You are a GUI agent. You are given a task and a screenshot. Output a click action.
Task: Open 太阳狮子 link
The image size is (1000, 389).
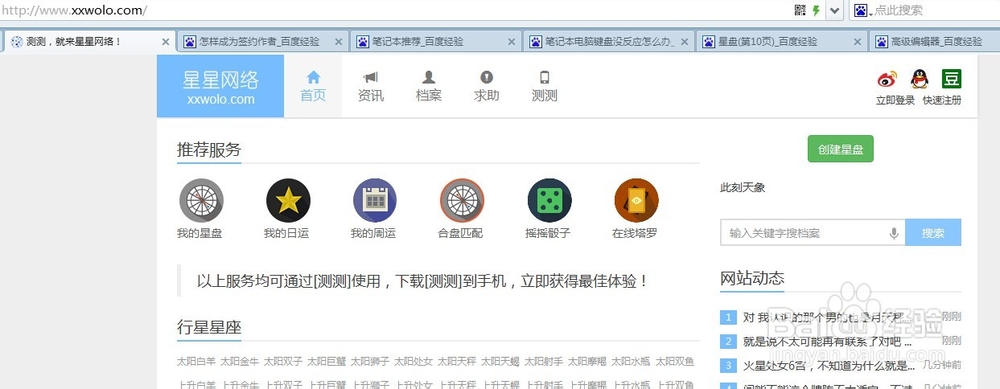pyautogui.click(x=370, y=362)
